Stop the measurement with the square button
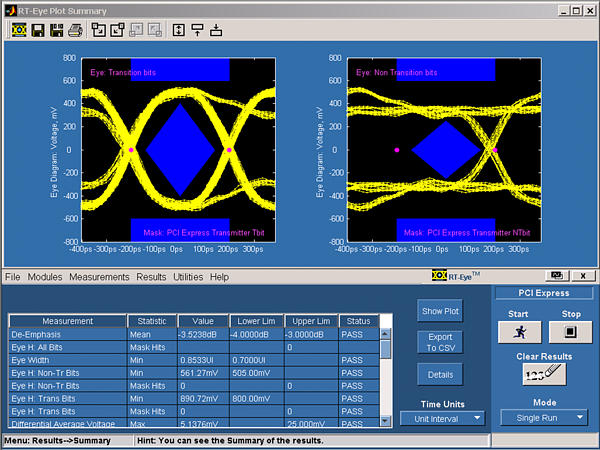This screenshot has height=450, width=600. tap(571, 332)
